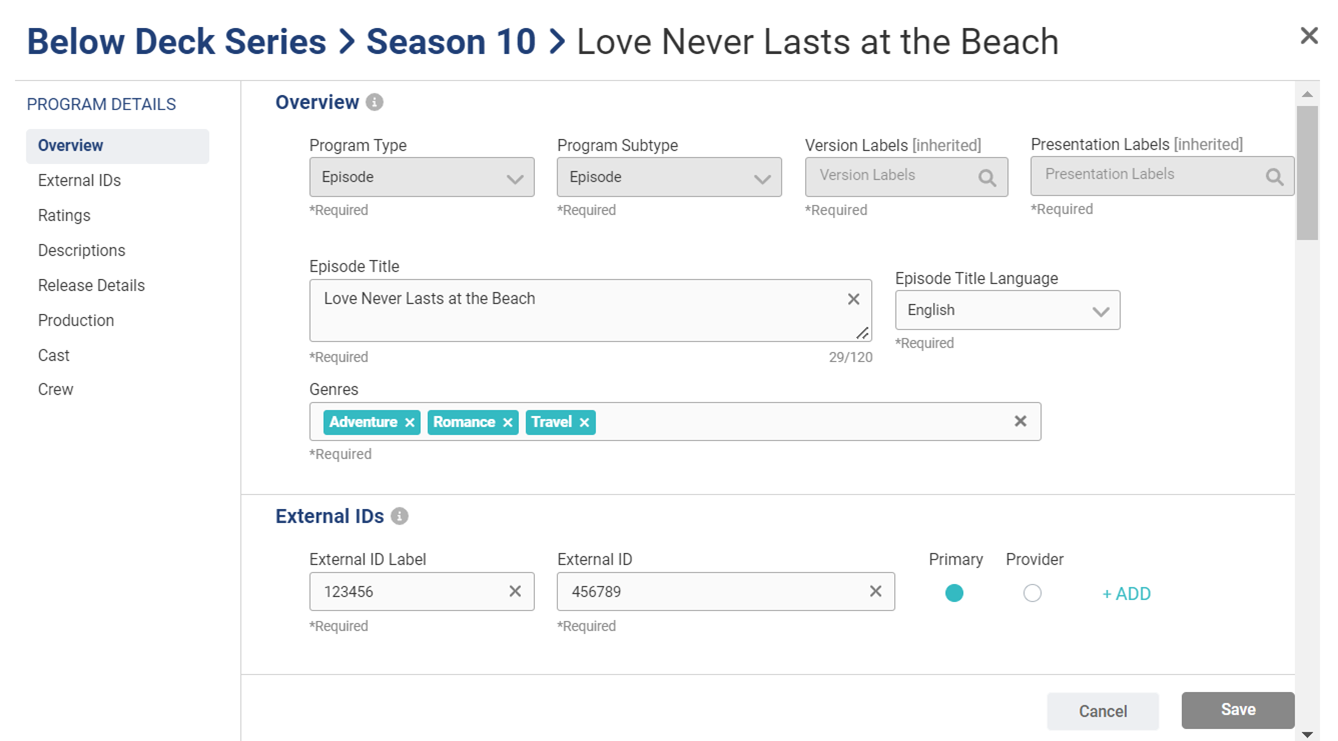Select the Provider radio button
This screenshot has height=741, width=1338.
(1032, 593)
